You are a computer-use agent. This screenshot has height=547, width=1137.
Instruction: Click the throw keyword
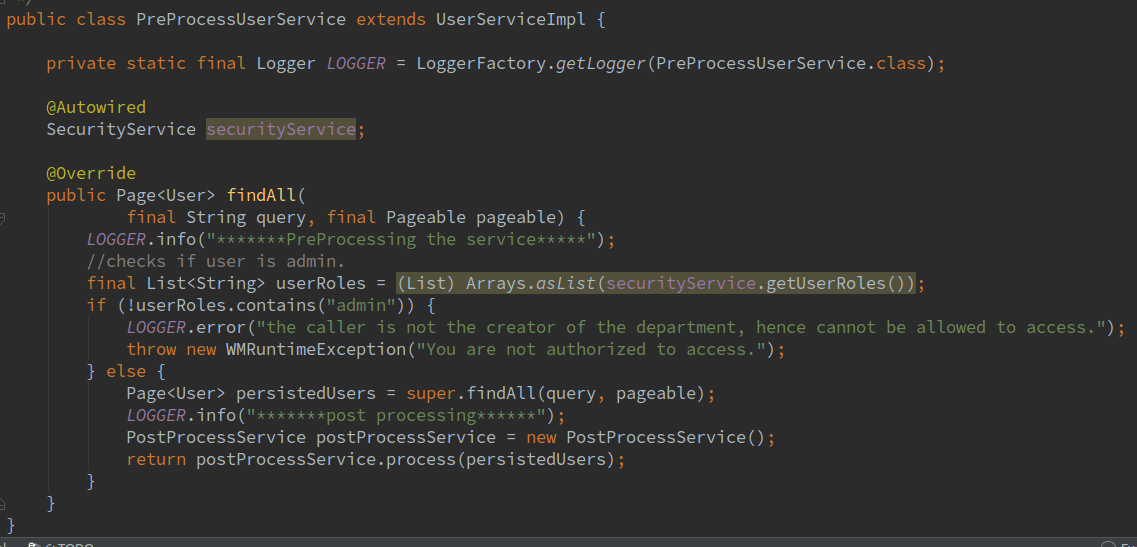[x=151, y=349]
